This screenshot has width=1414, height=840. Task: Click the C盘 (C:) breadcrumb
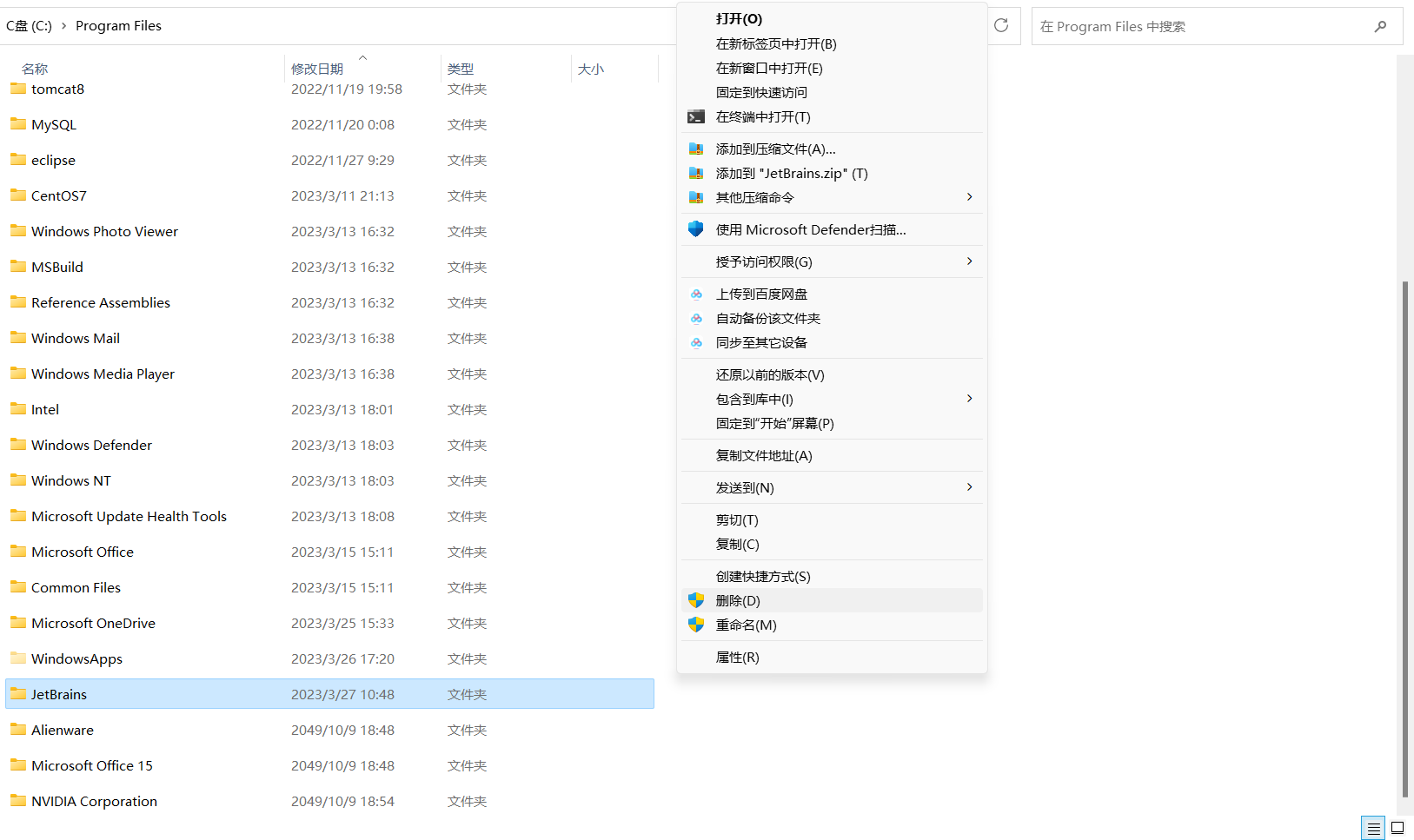click(x=29, y=26)
